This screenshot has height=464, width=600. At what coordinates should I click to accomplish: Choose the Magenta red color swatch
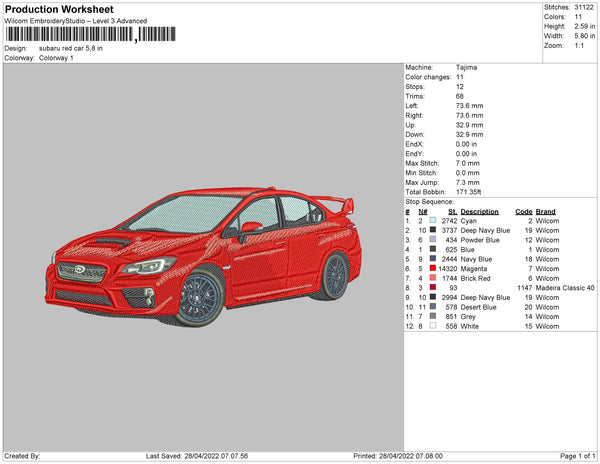pyautogui.click(x=433, y=268)
